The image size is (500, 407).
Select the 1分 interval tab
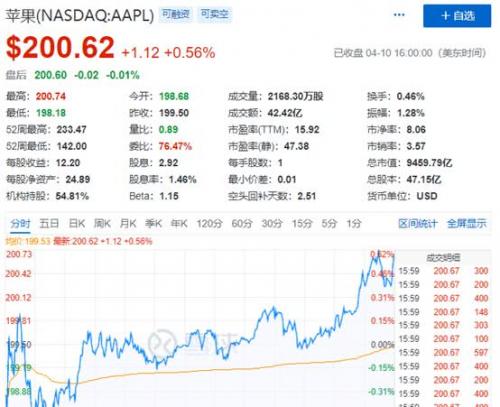pos(354,223)
